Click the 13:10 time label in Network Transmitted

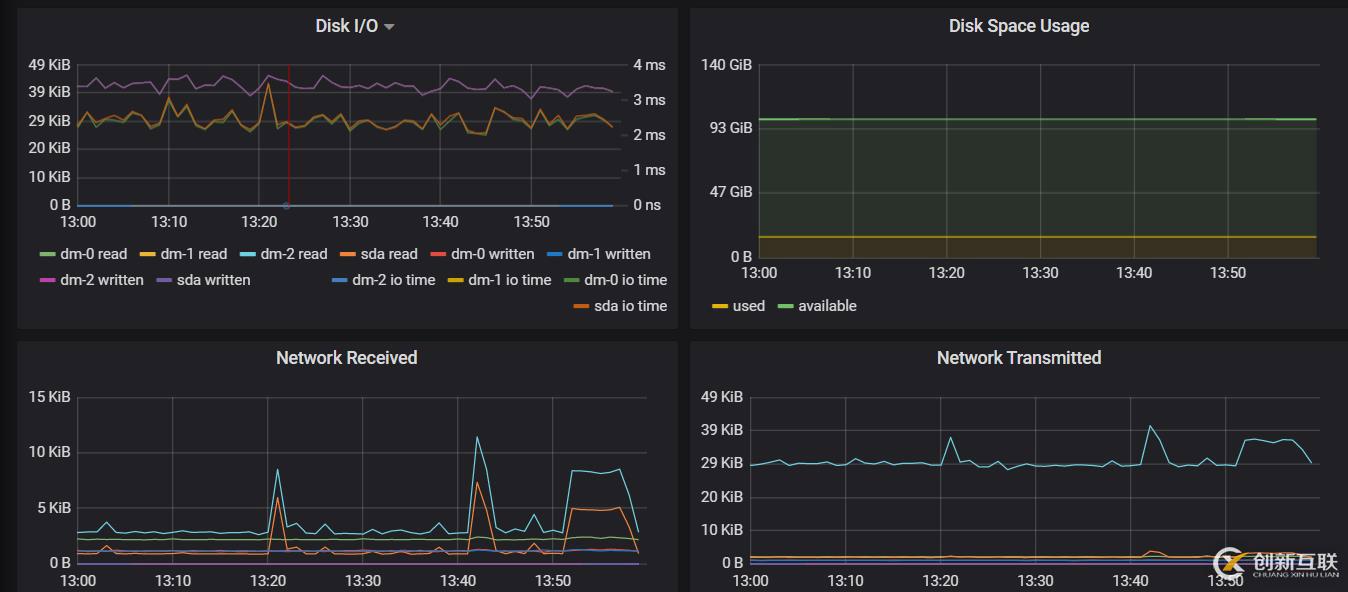pyautogui.click(x=846, y=581)
